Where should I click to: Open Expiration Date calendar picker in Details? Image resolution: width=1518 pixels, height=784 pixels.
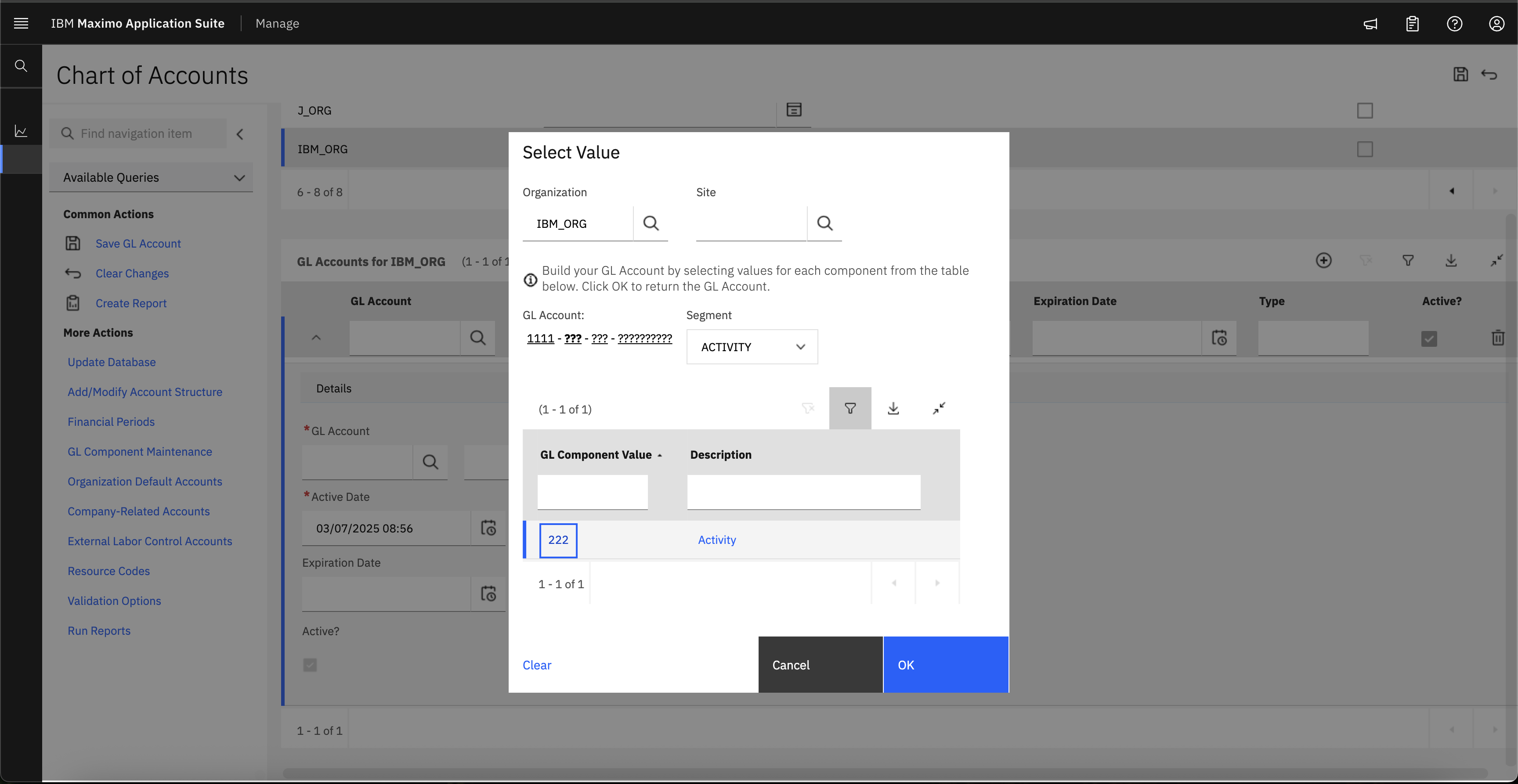click(x=488, y=594)
